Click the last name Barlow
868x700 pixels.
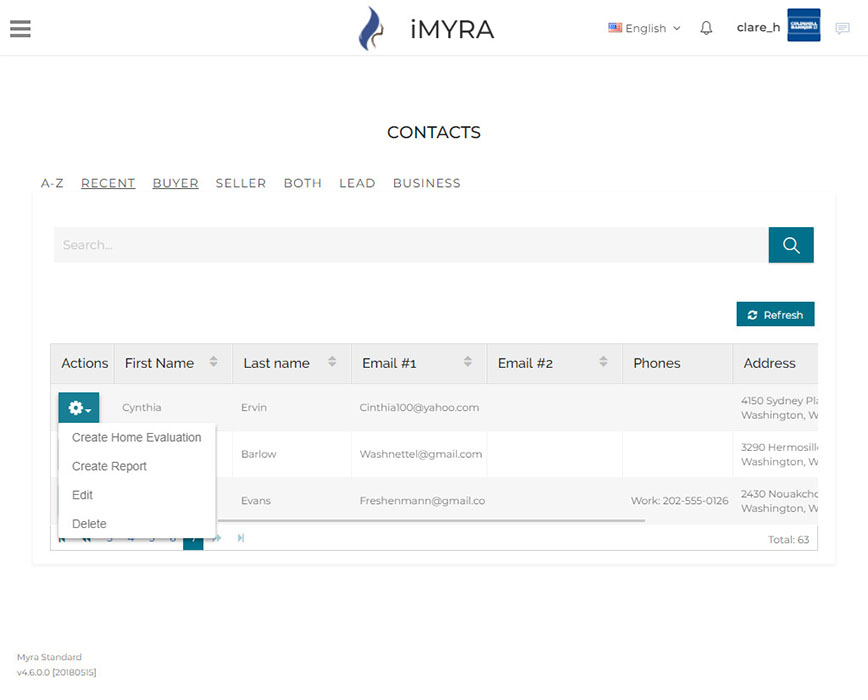click(x=259, y=454)
